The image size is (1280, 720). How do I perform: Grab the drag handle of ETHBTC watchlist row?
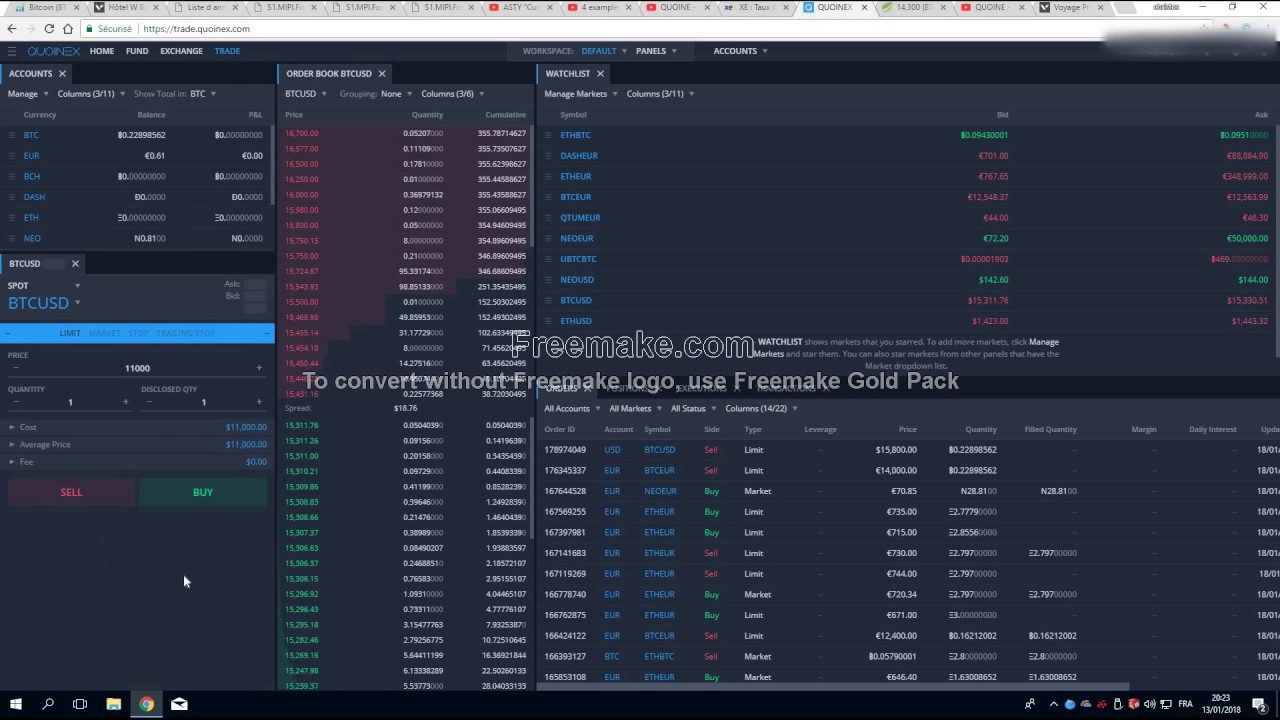point(549,135)
